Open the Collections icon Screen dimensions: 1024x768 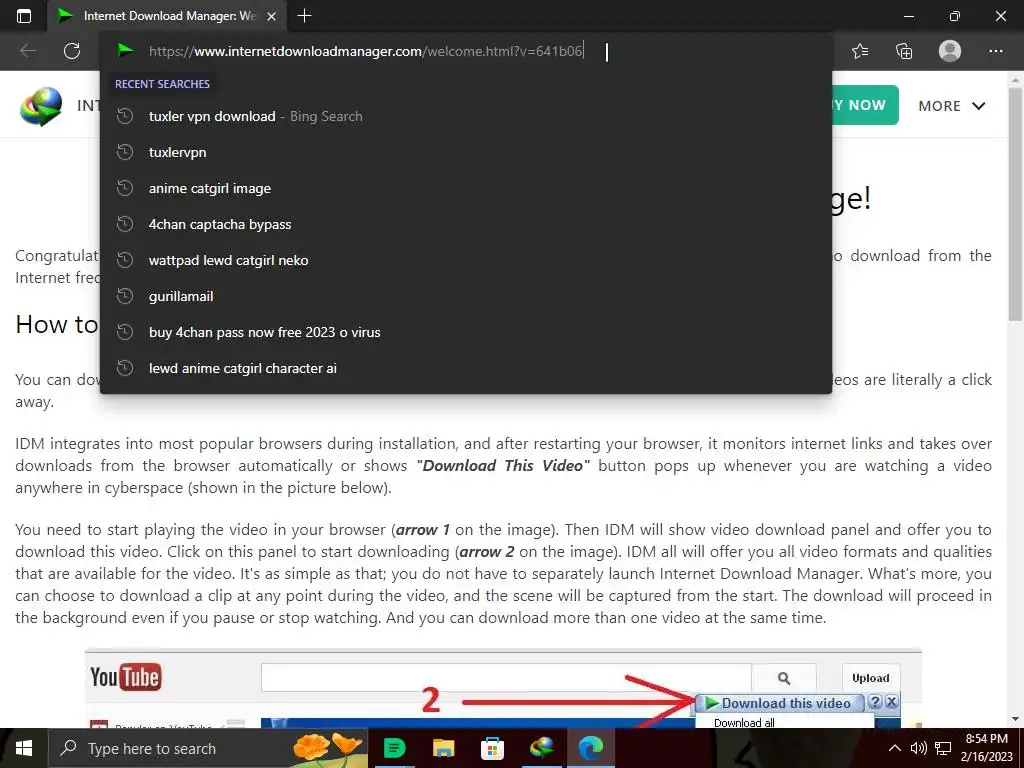(x=904, y=51)
